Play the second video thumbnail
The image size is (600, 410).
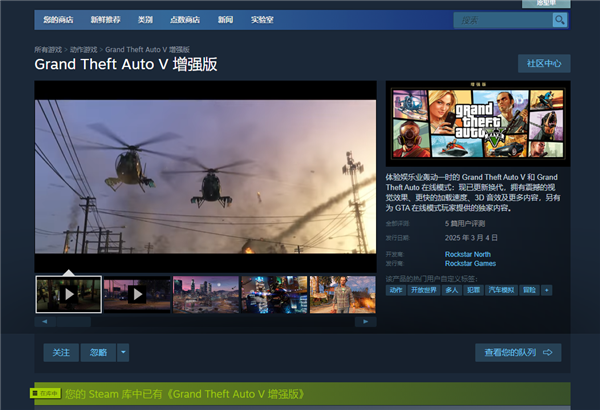tap(136, 295)
